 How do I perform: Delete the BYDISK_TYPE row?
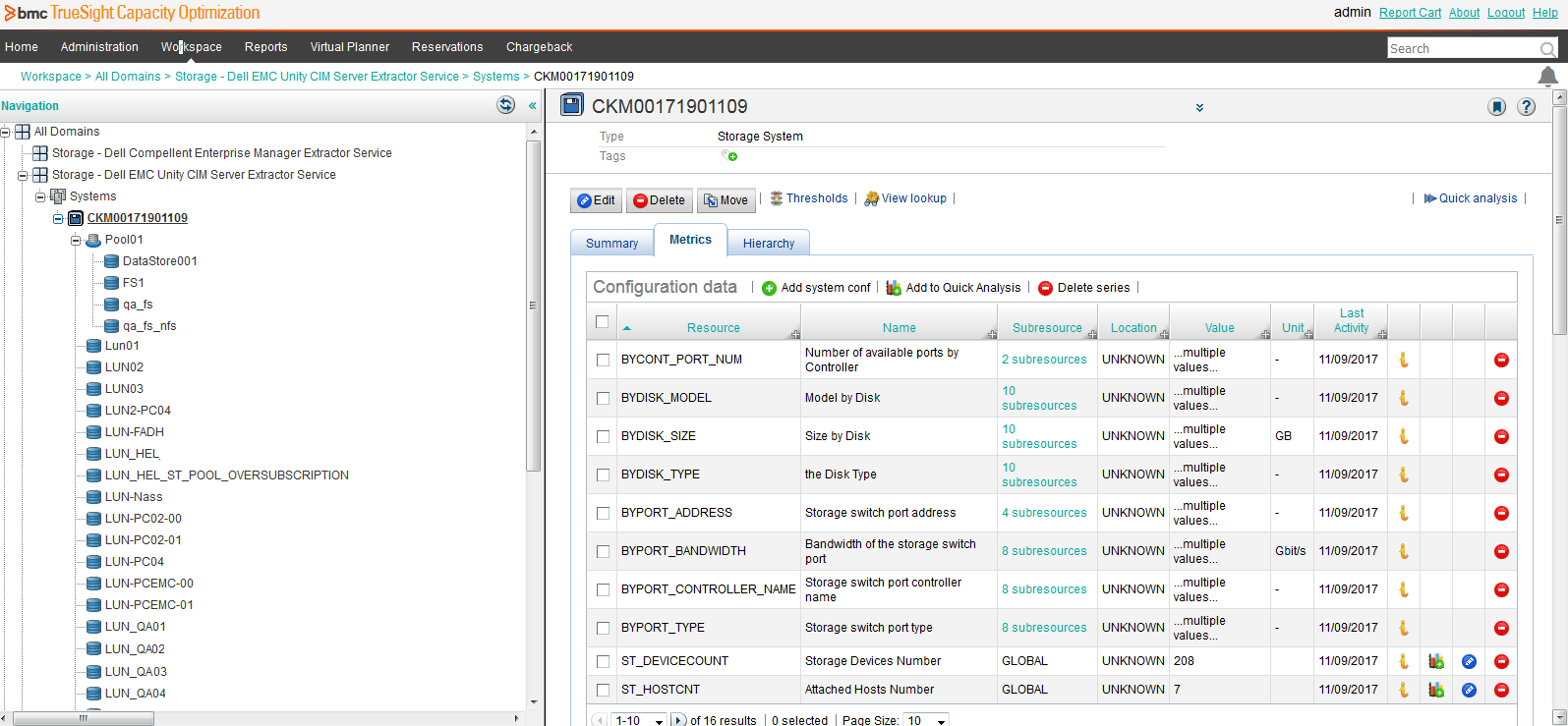coord(1501,475)
